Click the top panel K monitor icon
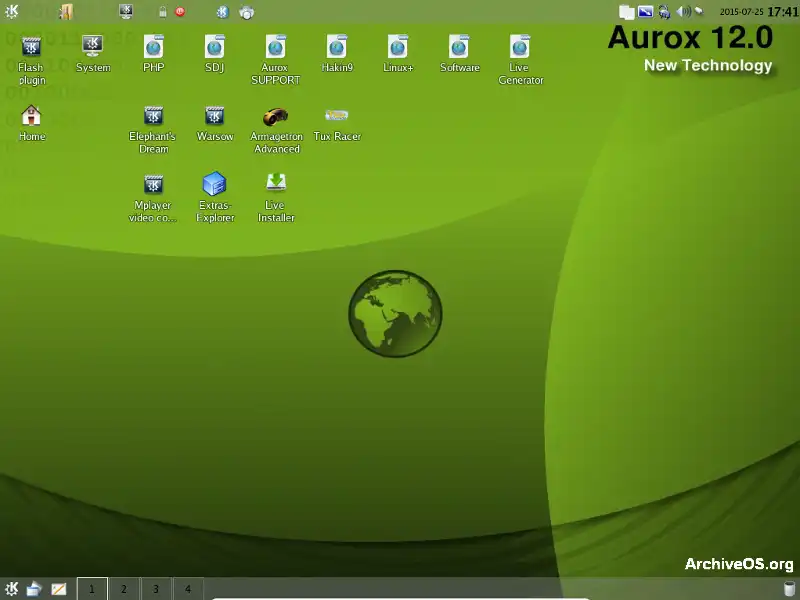Viewport: 800px width, 600px height. [126, 11]
